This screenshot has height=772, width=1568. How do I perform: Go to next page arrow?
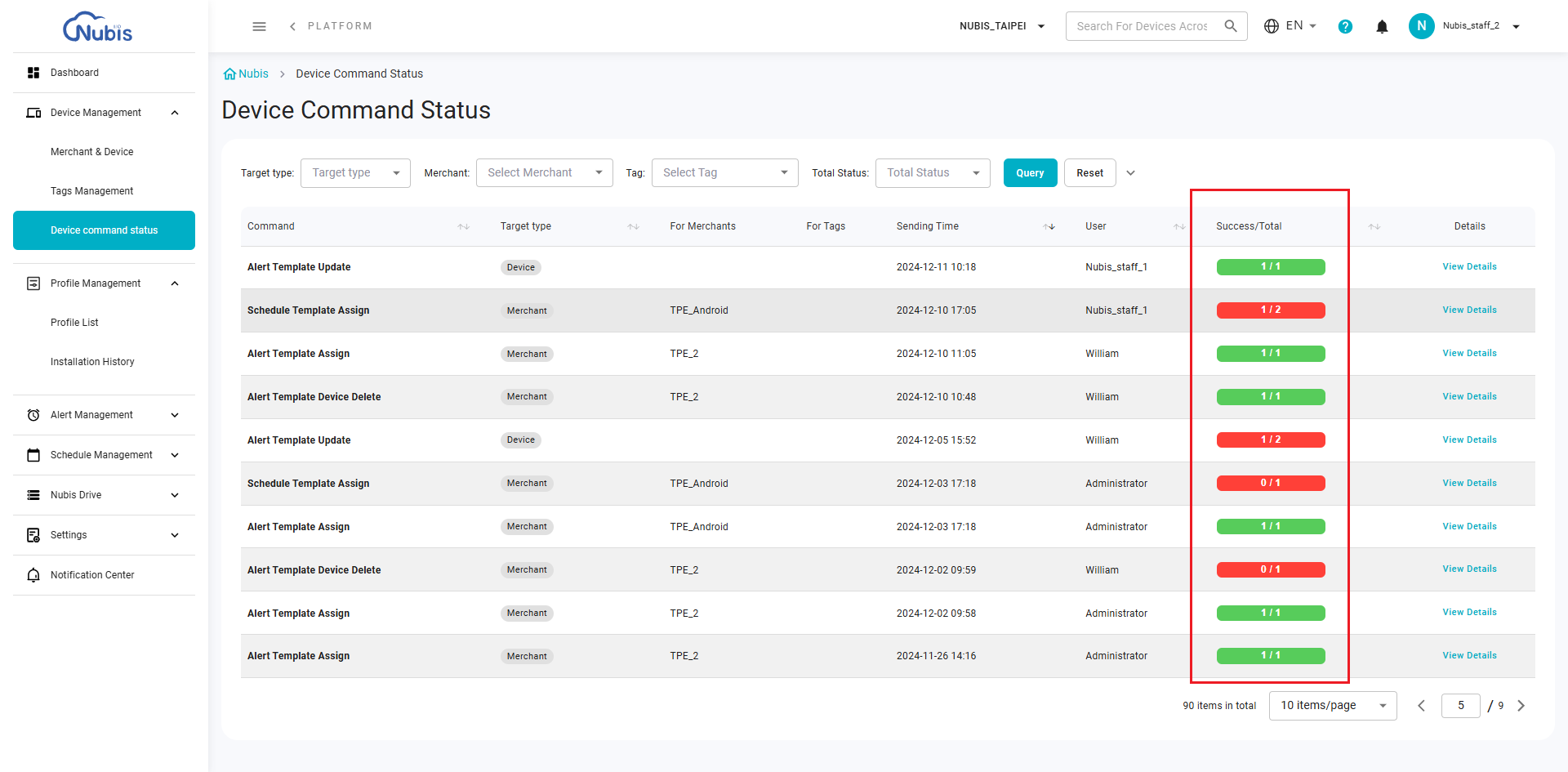point(1521,706)
